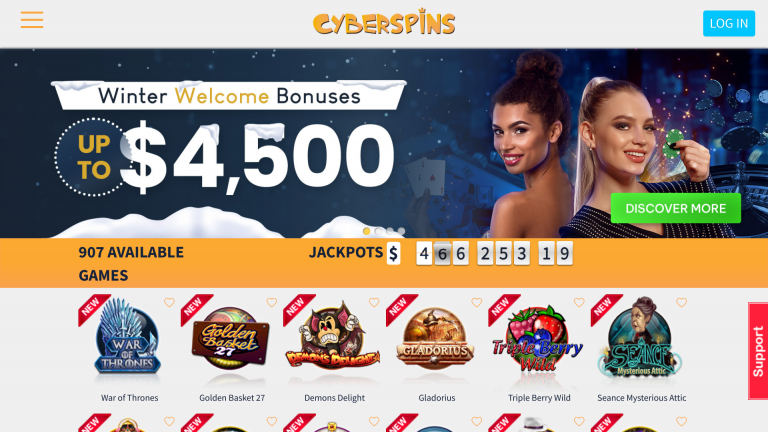This screenshot has height=432, width=768.
Task: Click the LOG IN button
Action: pos(729,23)
